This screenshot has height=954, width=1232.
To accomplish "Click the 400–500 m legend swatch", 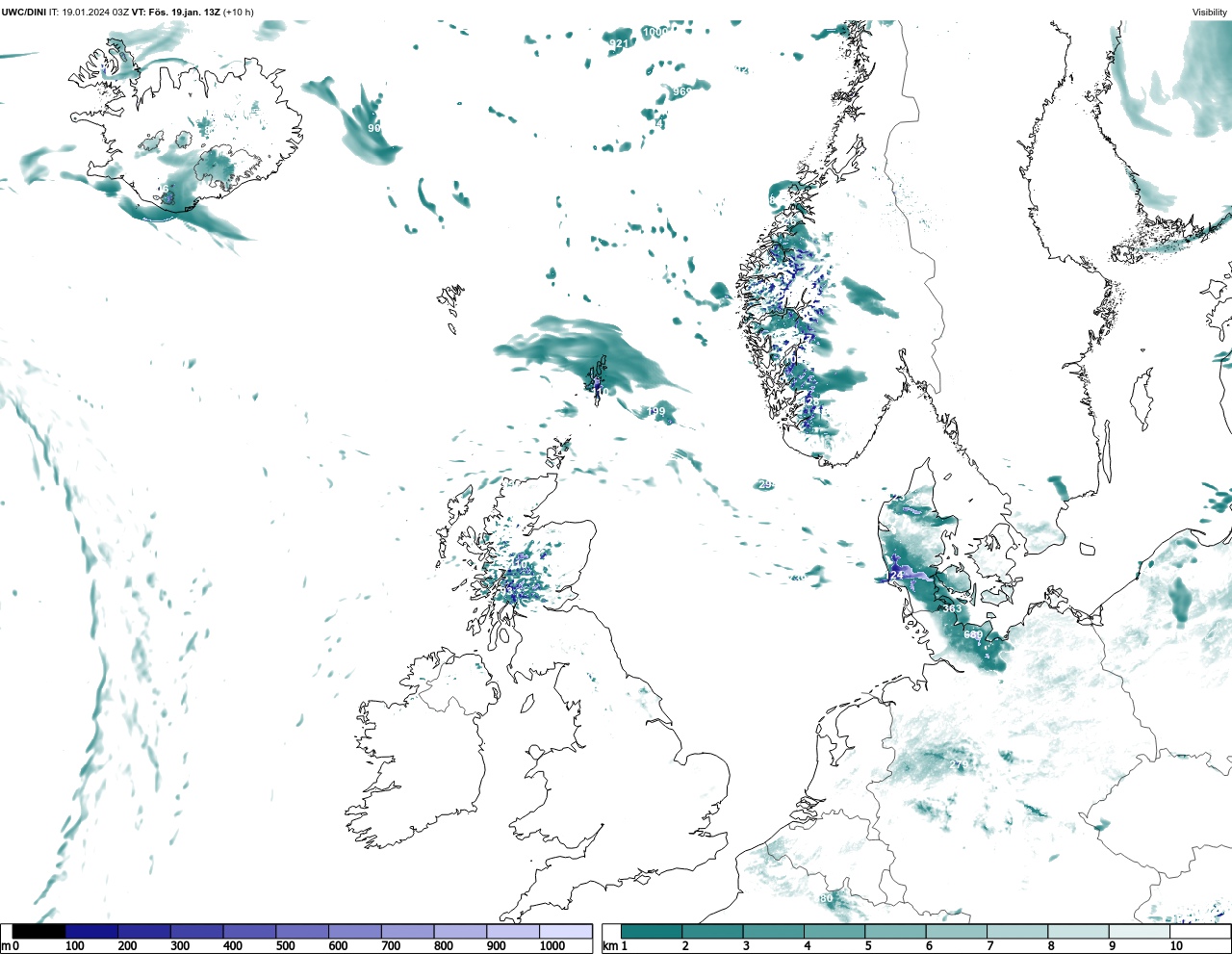I will tap(250, 931).
